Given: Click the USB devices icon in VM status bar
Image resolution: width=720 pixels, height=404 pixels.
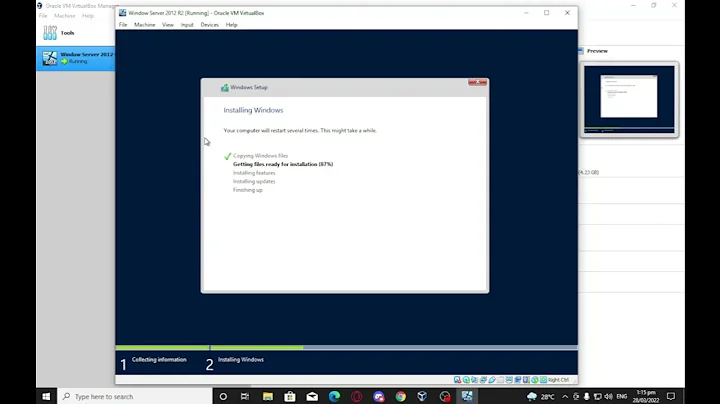Looking at the screenshot, I should point(492,380).
